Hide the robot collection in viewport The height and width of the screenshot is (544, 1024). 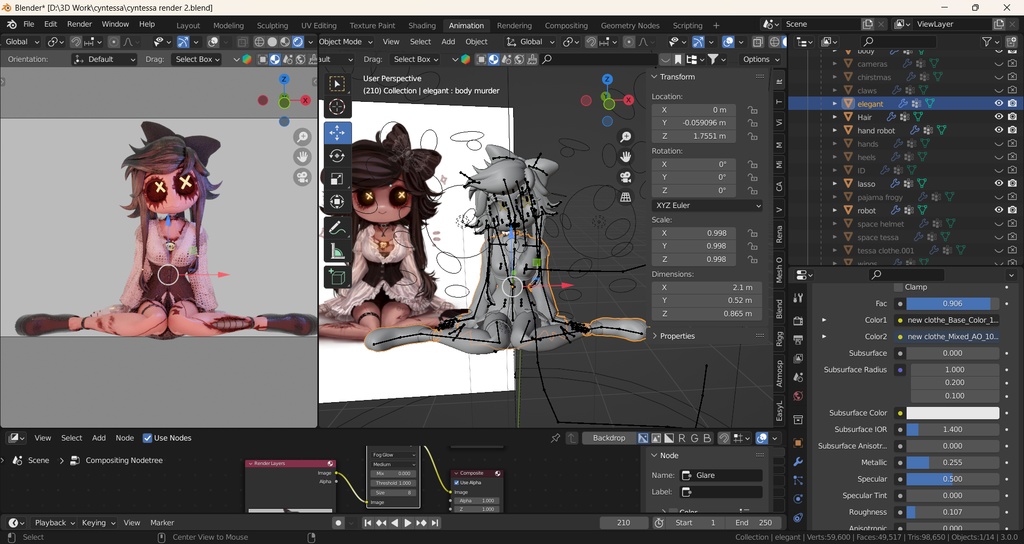coord(999,210)
